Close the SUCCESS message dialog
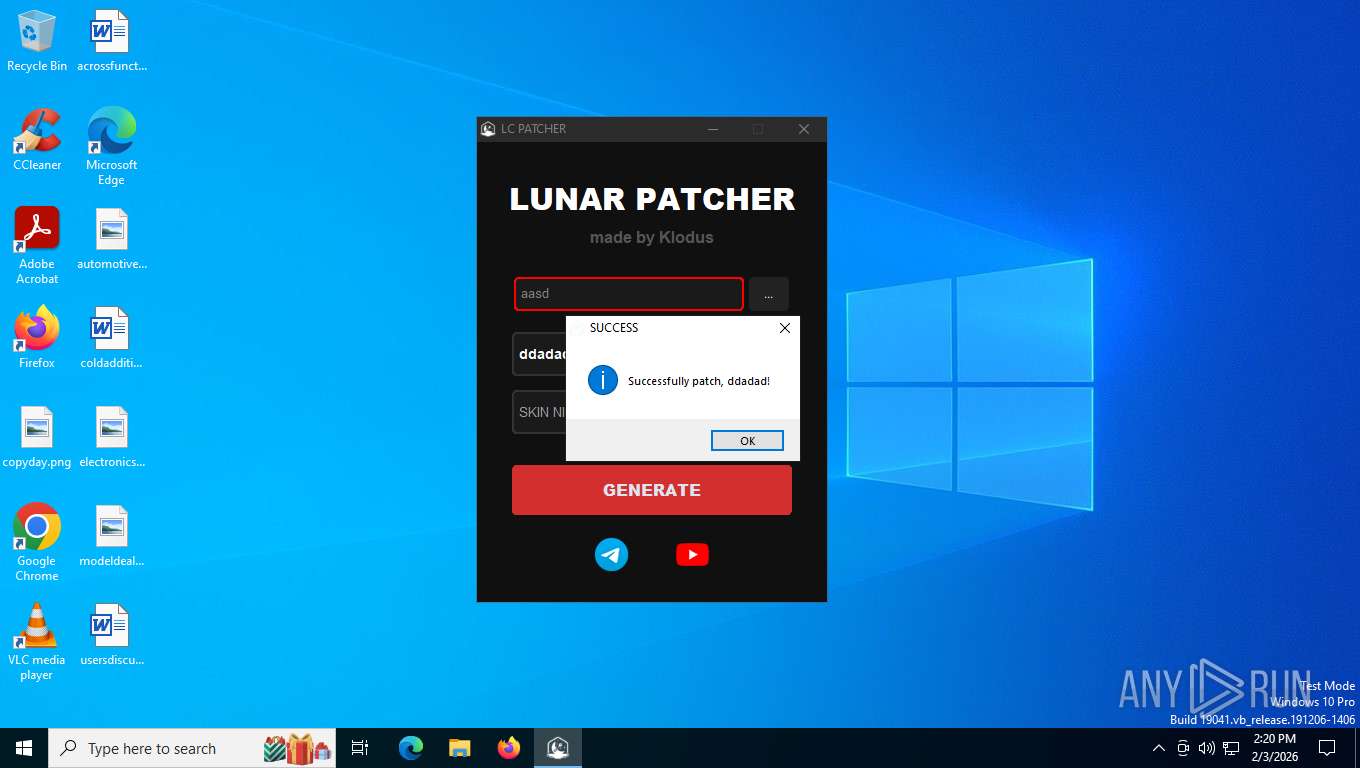Image resolution: width=1360 pixels, height=768 pixels. click(785, 328)
